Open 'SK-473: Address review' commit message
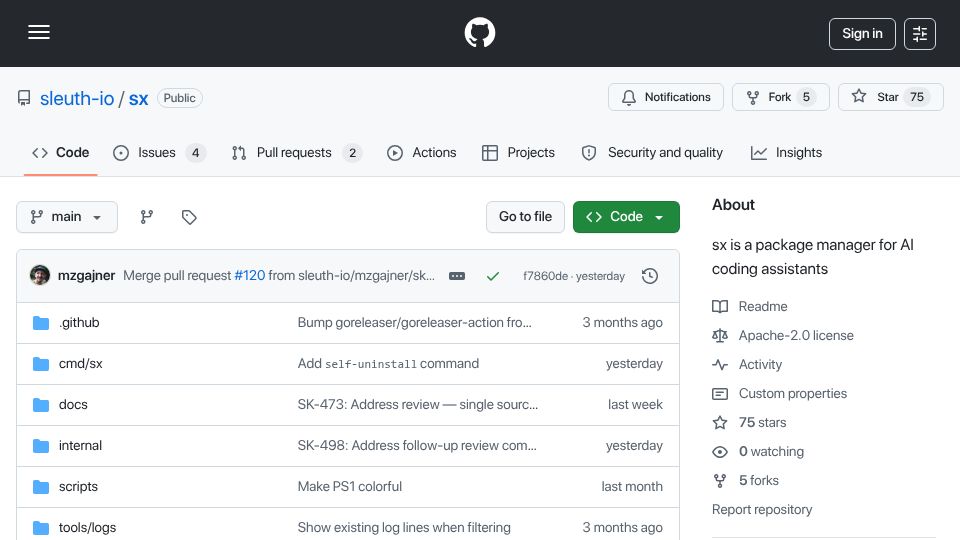The width and height of the screenshot is (960, 540). [x=418, y=405]
